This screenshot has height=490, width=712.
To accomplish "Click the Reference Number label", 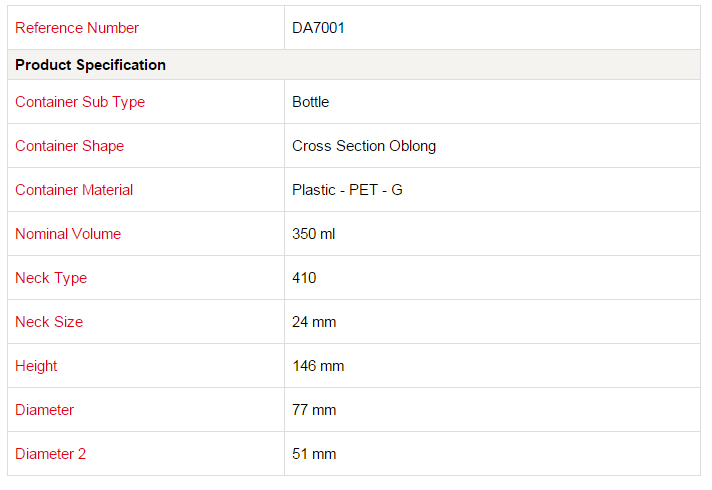I will point(77,28).
